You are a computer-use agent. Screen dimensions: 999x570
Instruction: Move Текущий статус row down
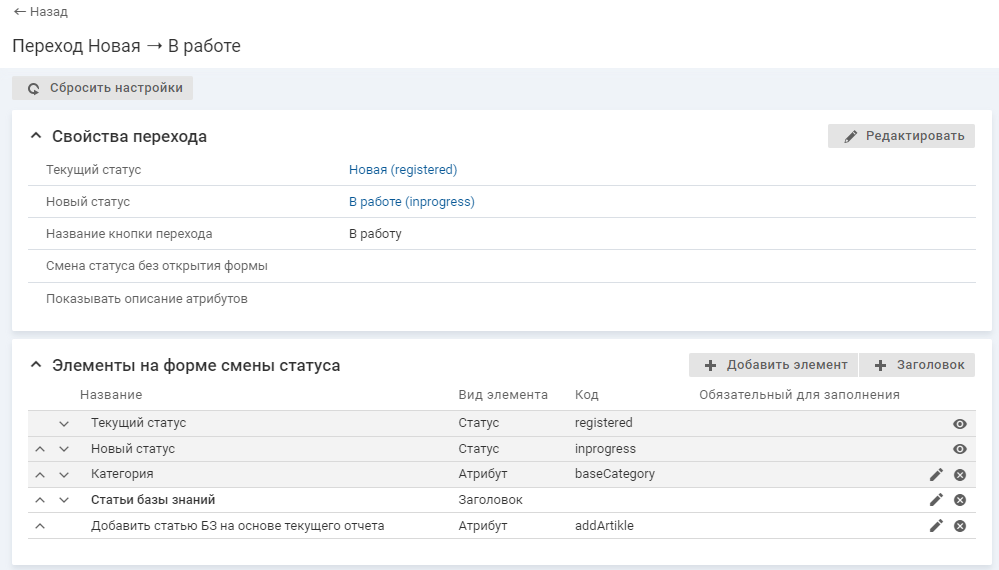(64, 424)
